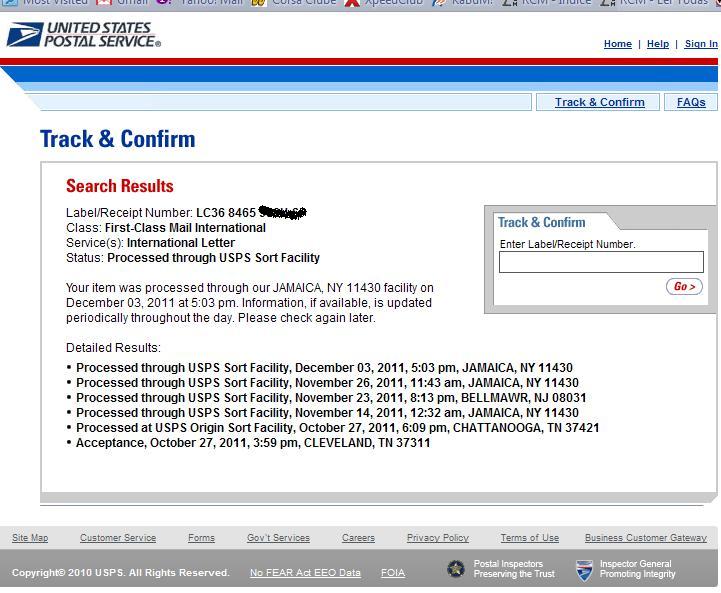The height and width of the screenshot is (593, 721).
Task: Open the Careers footer link
Action: (358, 537)
